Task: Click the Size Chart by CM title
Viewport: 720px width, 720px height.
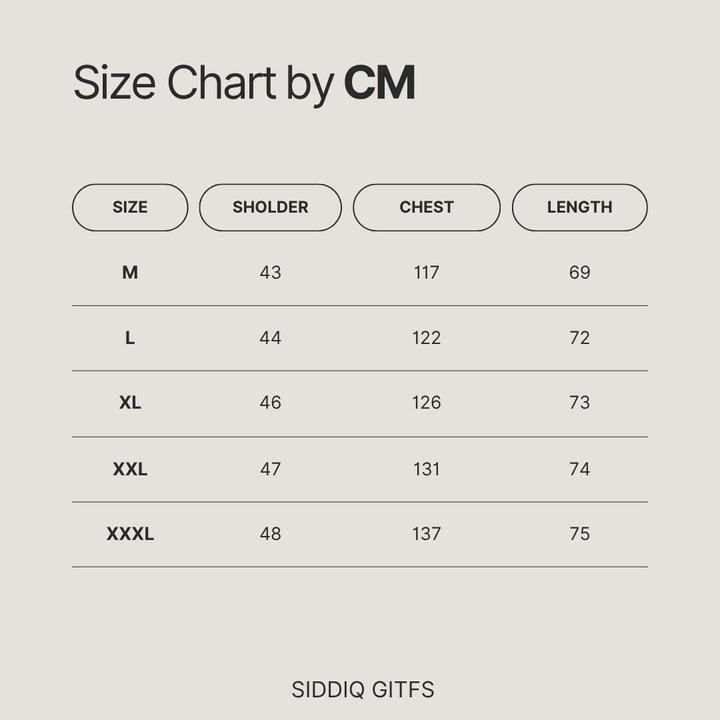Action: [x=244, y=83]
